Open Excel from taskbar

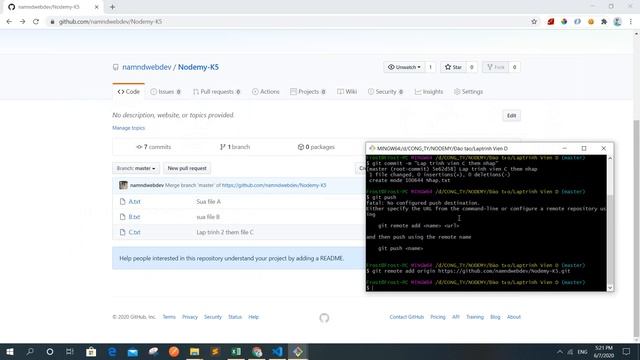(x=236, y=351)
